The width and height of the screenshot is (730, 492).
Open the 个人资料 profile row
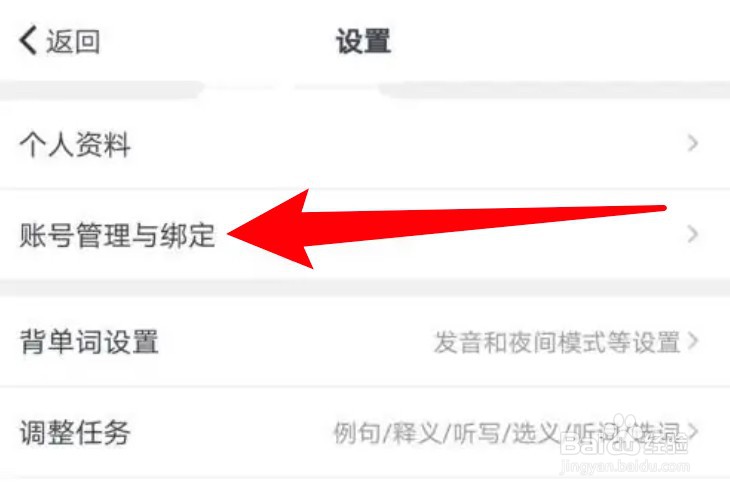pyautogui.click(x=365, y=143)
